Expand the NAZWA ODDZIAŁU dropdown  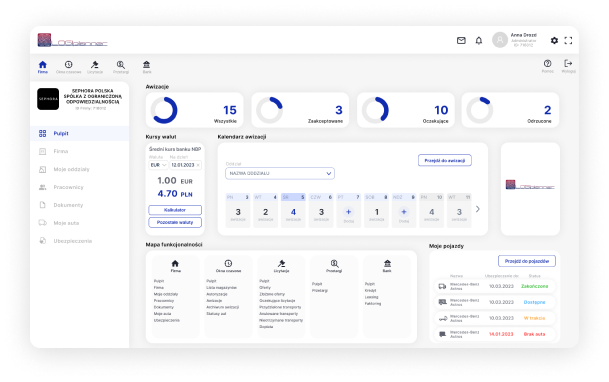point(280,174)
